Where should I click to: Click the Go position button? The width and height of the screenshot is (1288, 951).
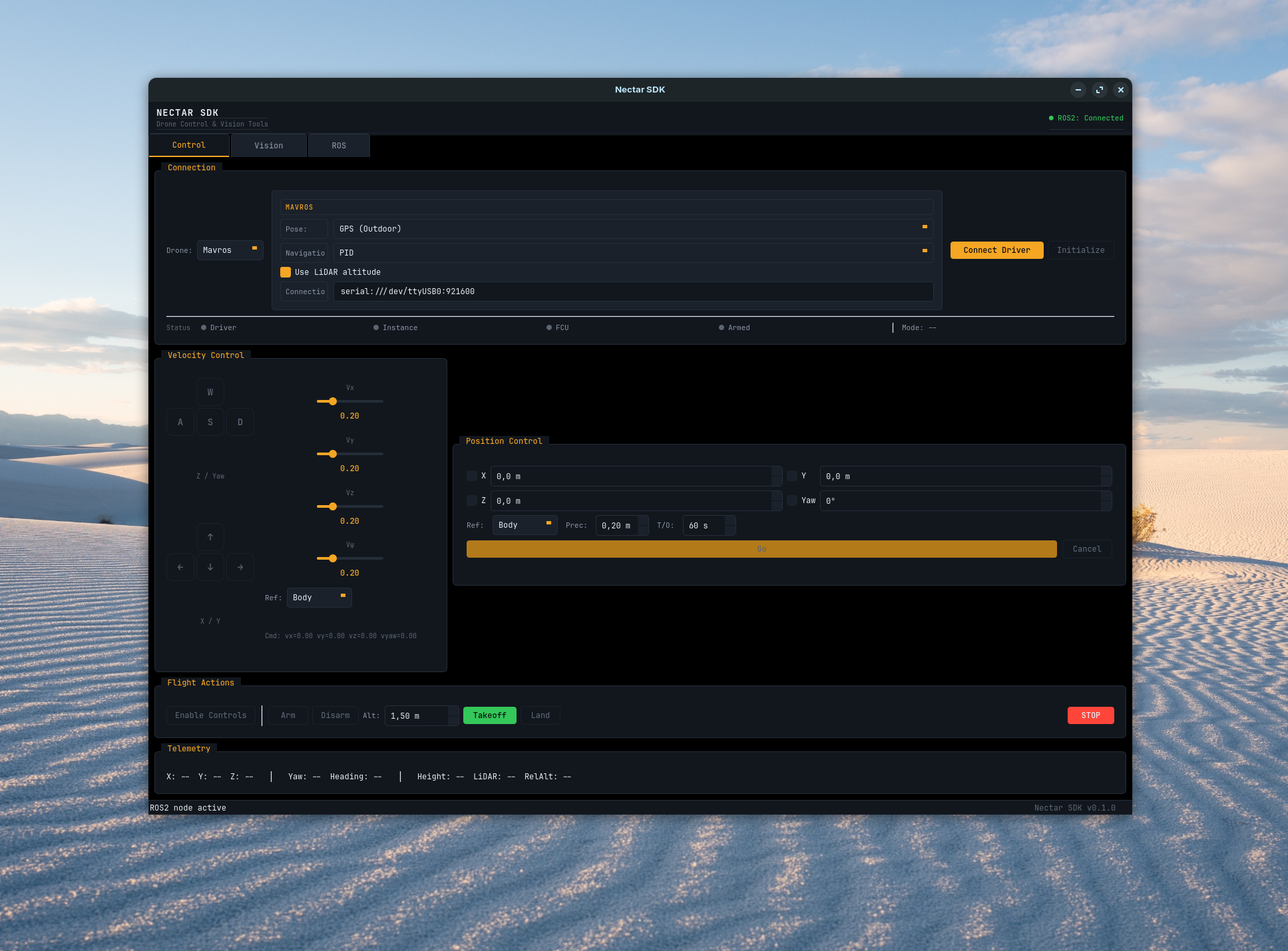(761, 549)
